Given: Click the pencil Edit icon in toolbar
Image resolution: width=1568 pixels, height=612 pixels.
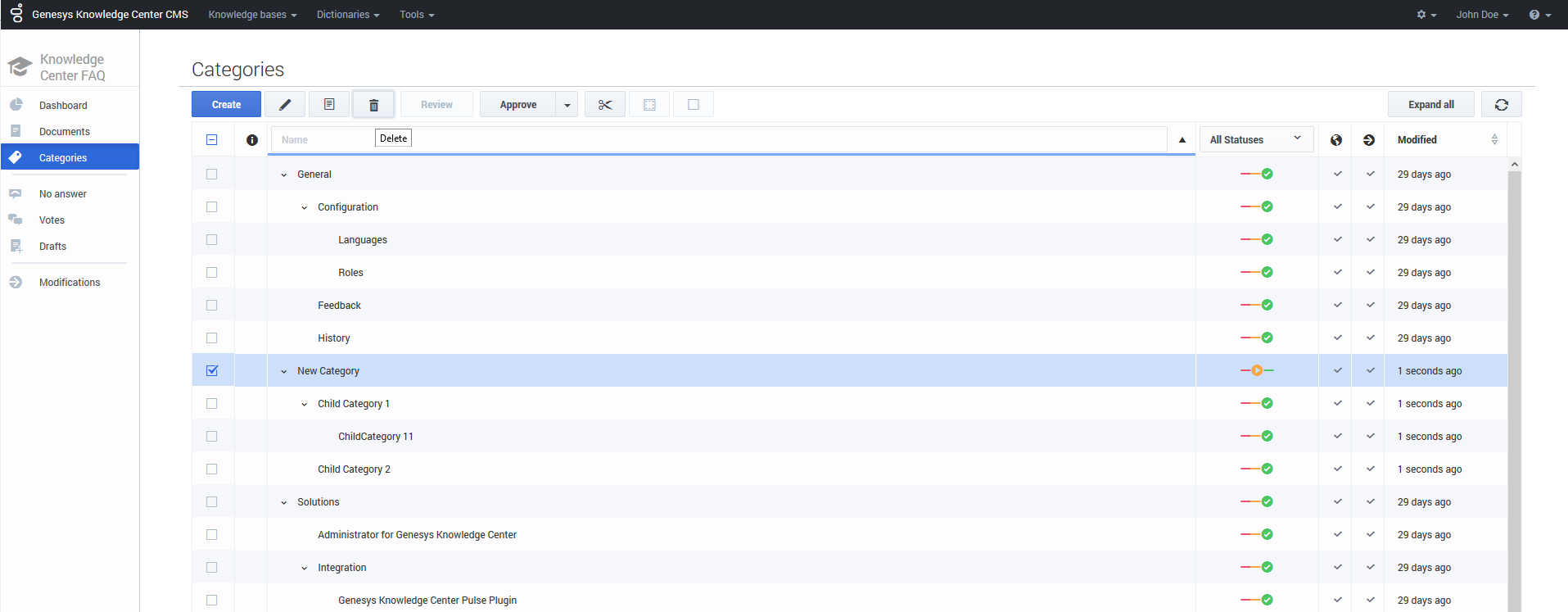Looking at the screenshot, I should pyautogui.click(x=285, y=105).
